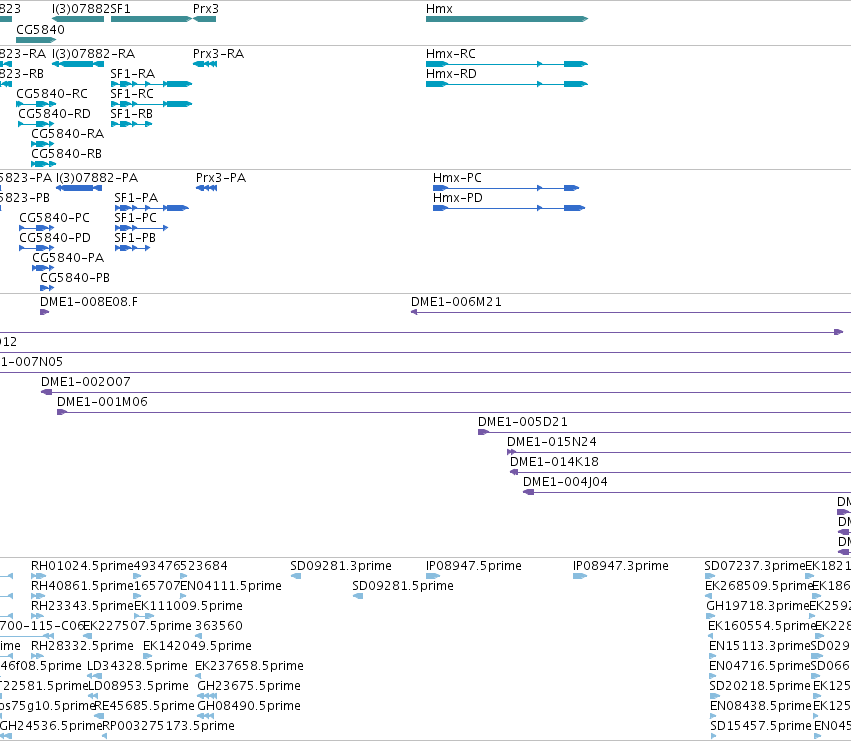This screenshot has width=851, height=741.
Task: Select the EK142049.5prime EST label
Action: (x=197, y=645)
